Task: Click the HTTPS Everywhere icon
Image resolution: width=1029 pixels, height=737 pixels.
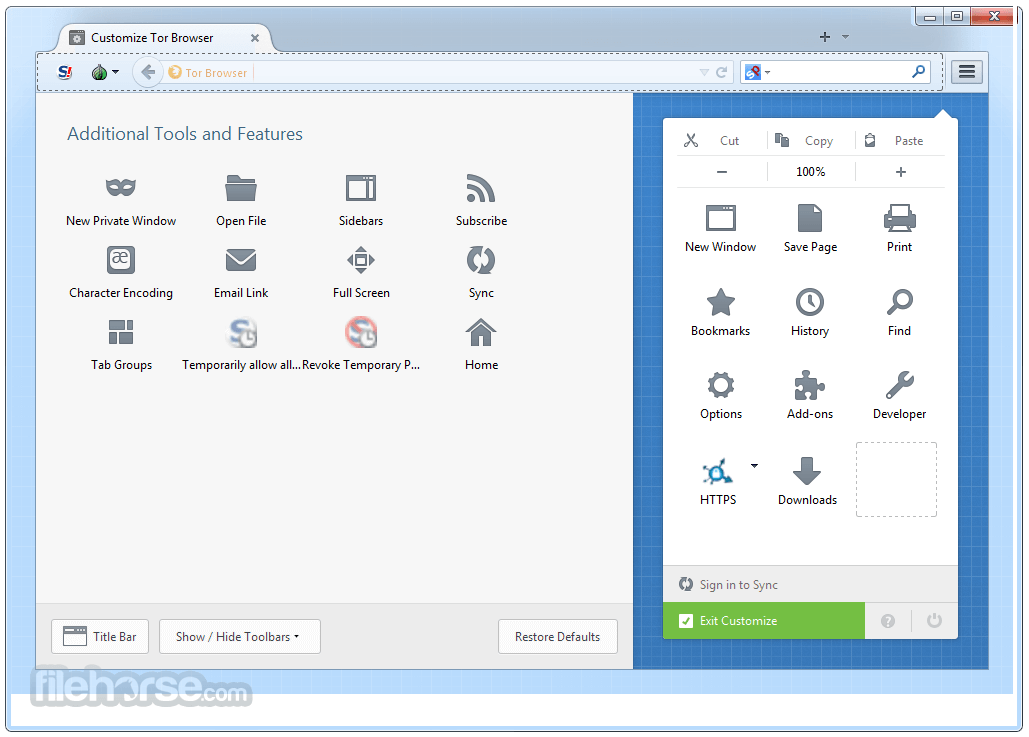Action: (x=717, y=471)
